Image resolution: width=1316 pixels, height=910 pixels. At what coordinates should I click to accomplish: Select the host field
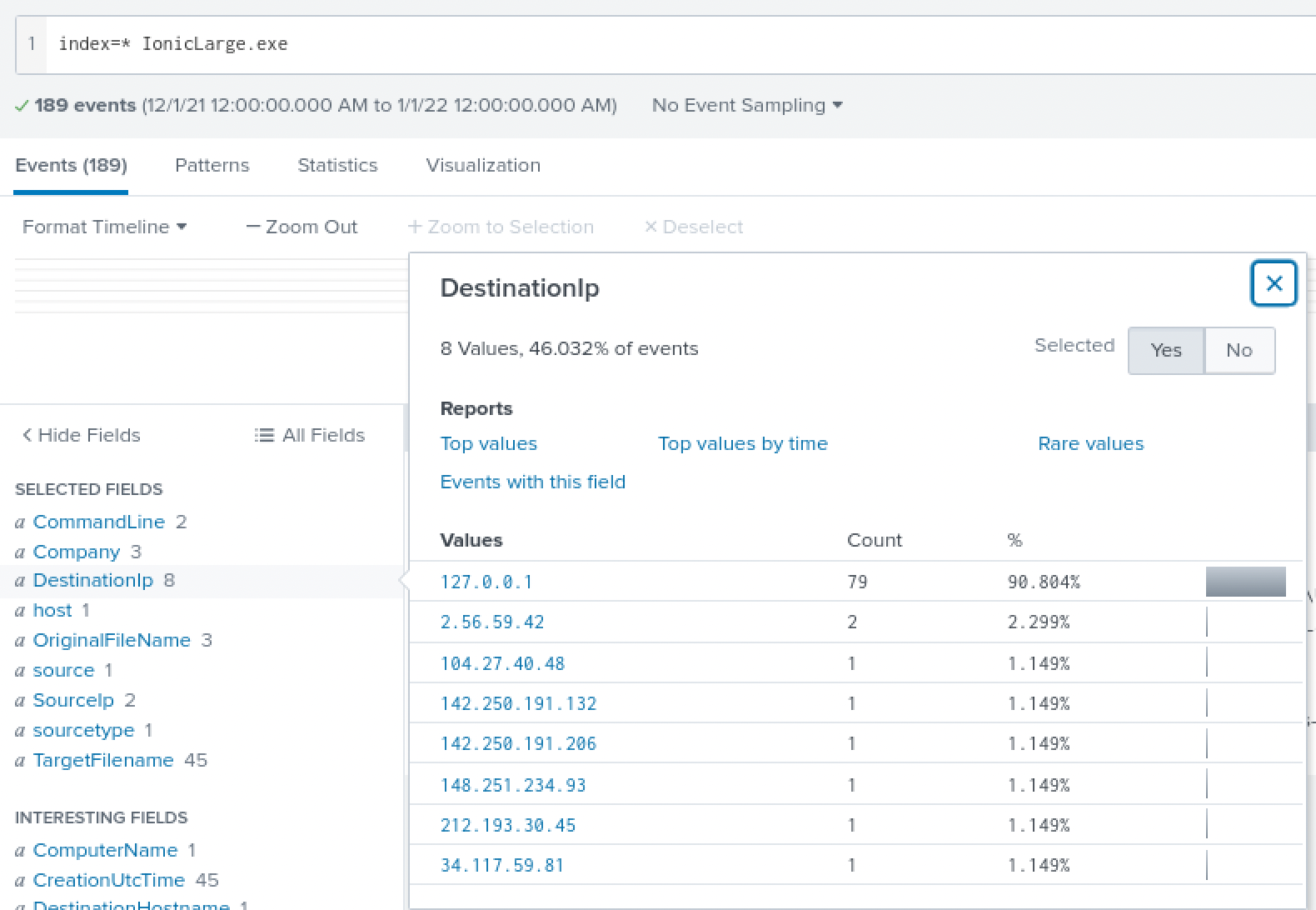(52, 610)
